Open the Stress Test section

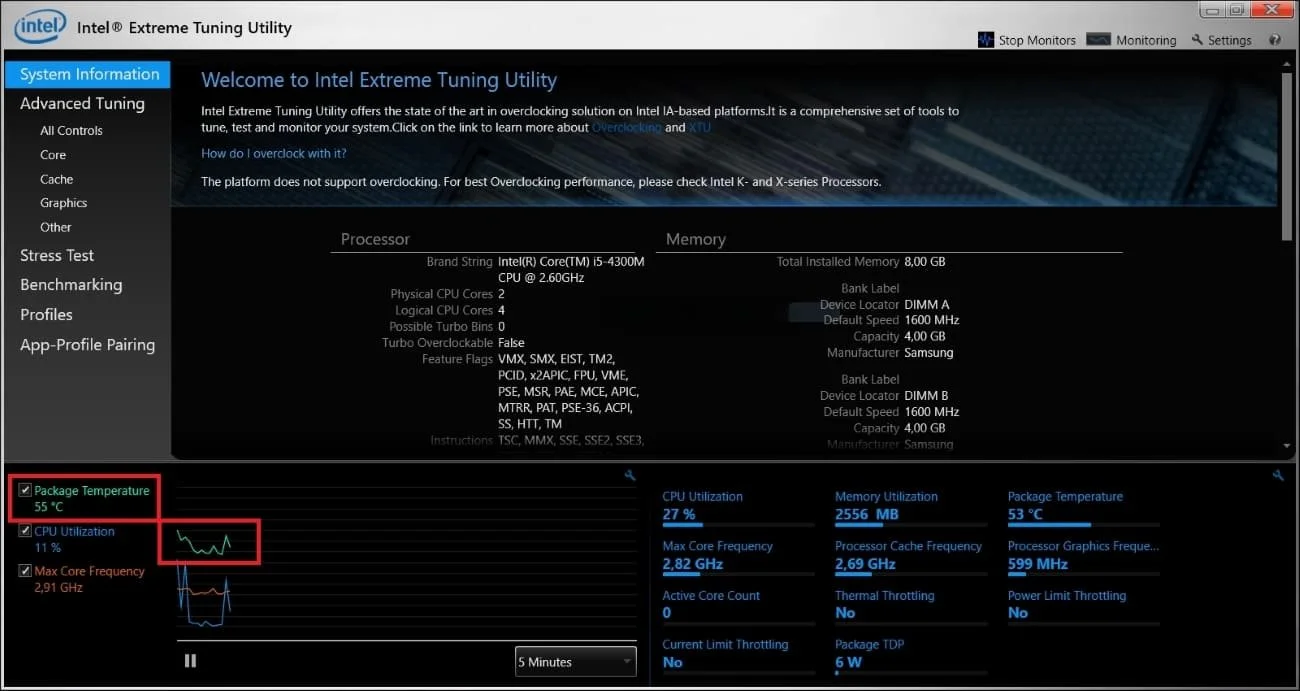(57, 255)
